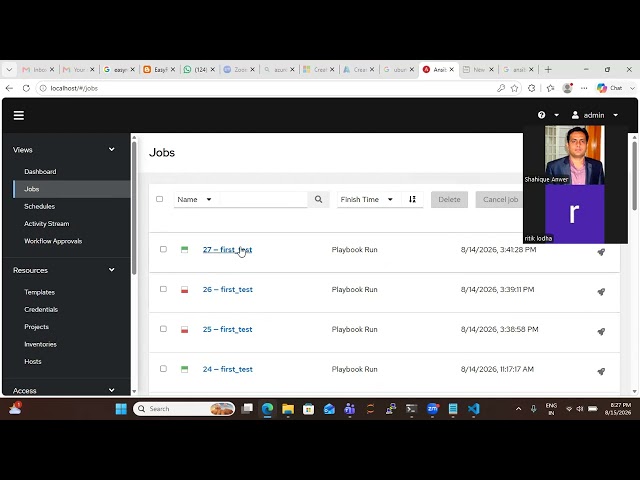Relaunch job 24 using rocket icon
This screenshot has width=640, height=480.
(x=601, y=371)
